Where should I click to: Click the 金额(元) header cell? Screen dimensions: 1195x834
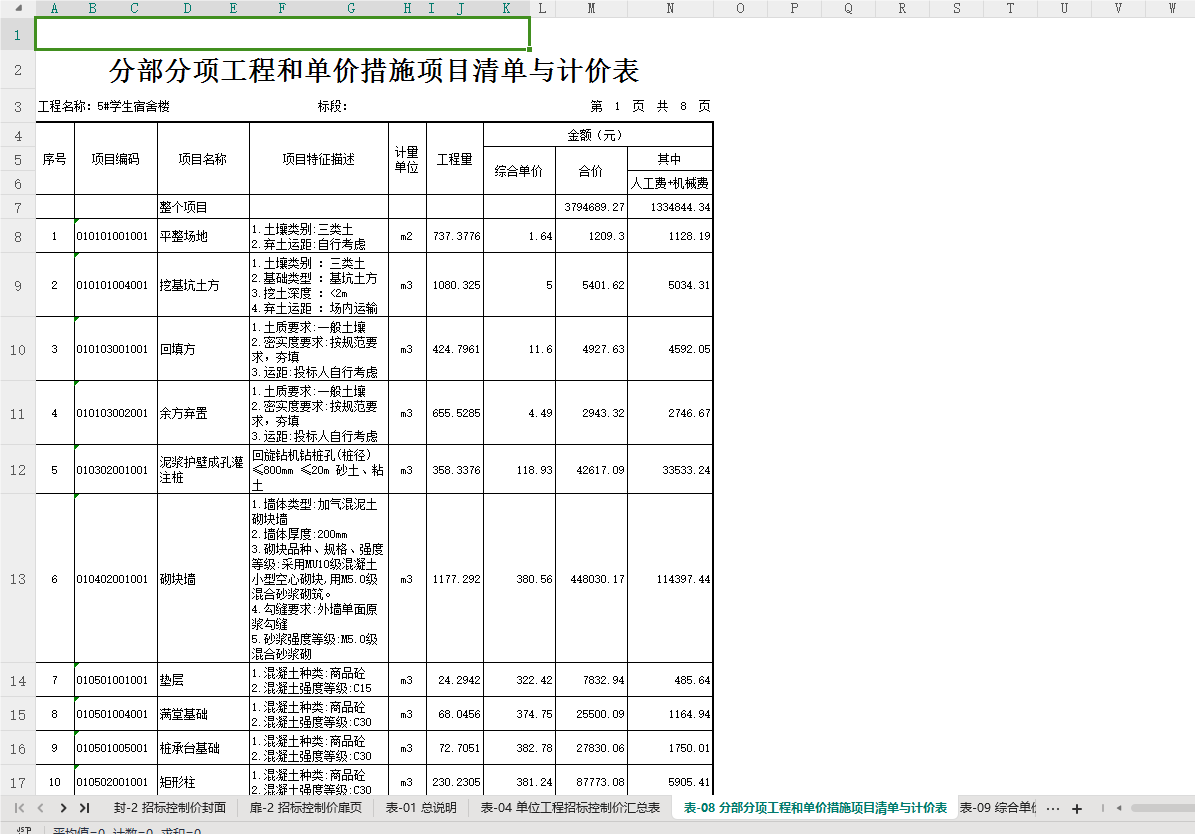coord(598,135)
